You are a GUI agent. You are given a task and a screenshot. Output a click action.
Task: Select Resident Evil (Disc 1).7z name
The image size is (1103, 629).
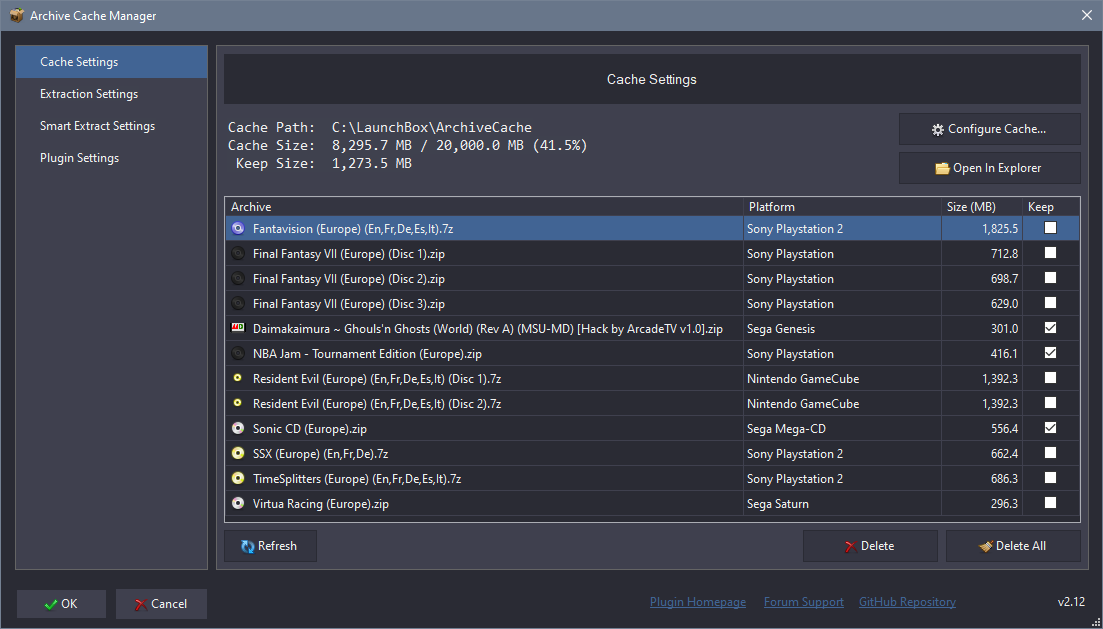coord(376,379)
